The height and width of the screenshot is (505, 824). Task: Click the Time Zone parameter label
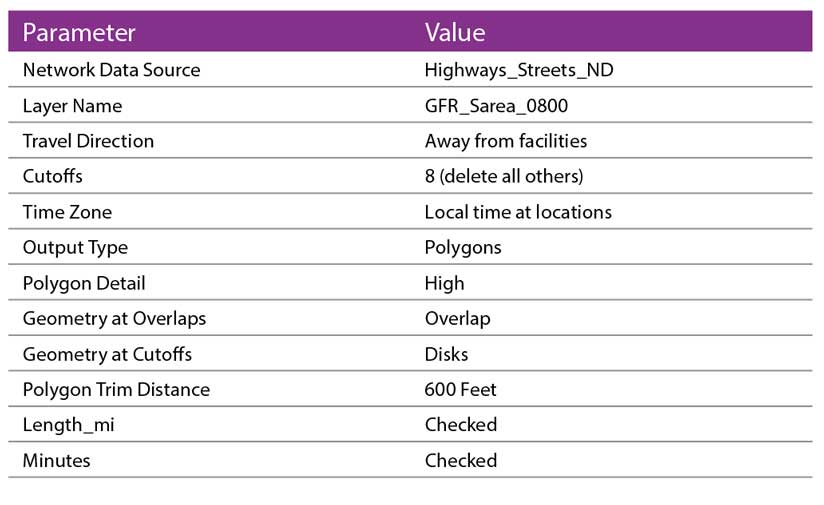click(67, 212)
